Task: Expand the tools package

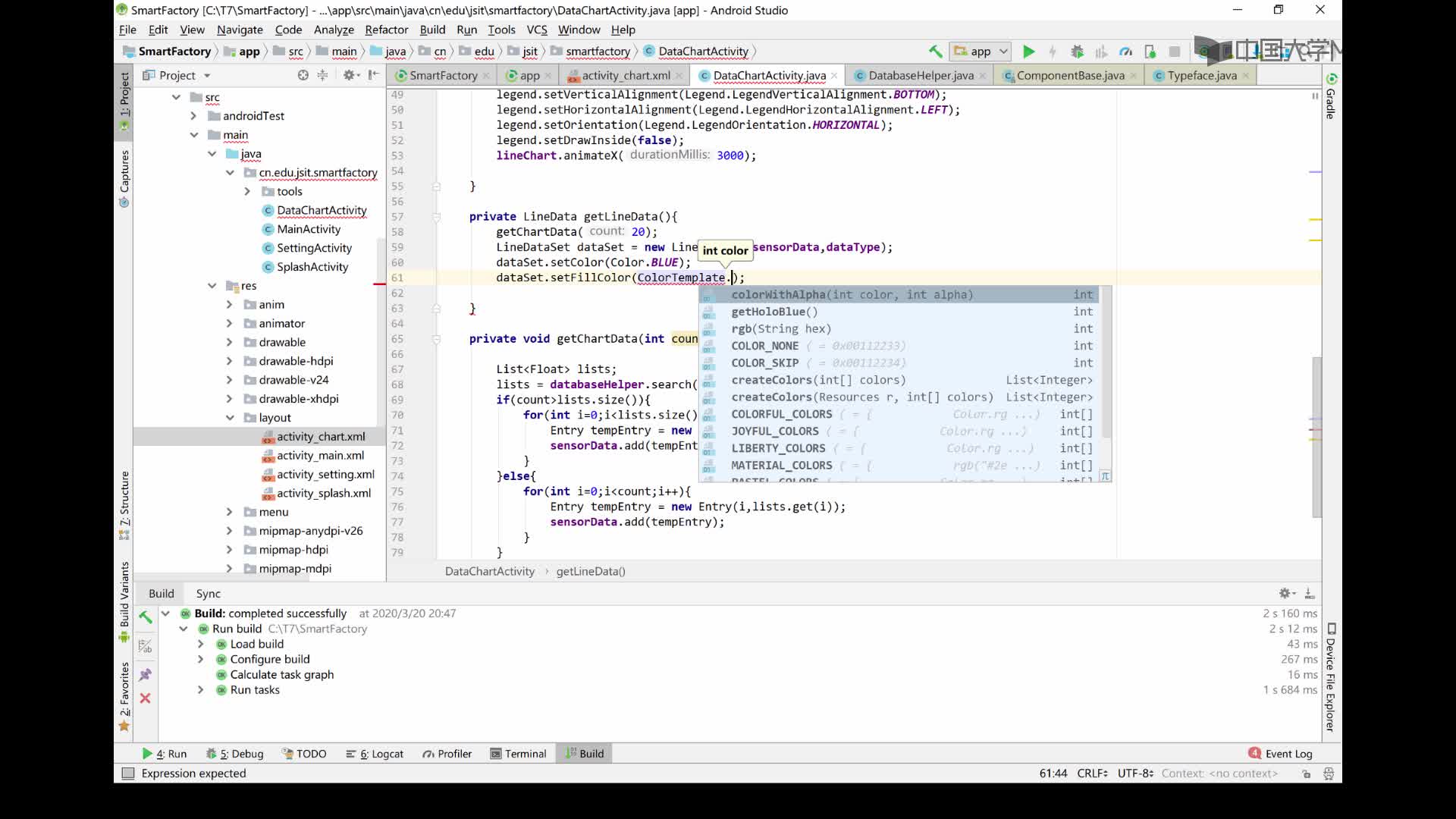Action: tap(247, 191)
